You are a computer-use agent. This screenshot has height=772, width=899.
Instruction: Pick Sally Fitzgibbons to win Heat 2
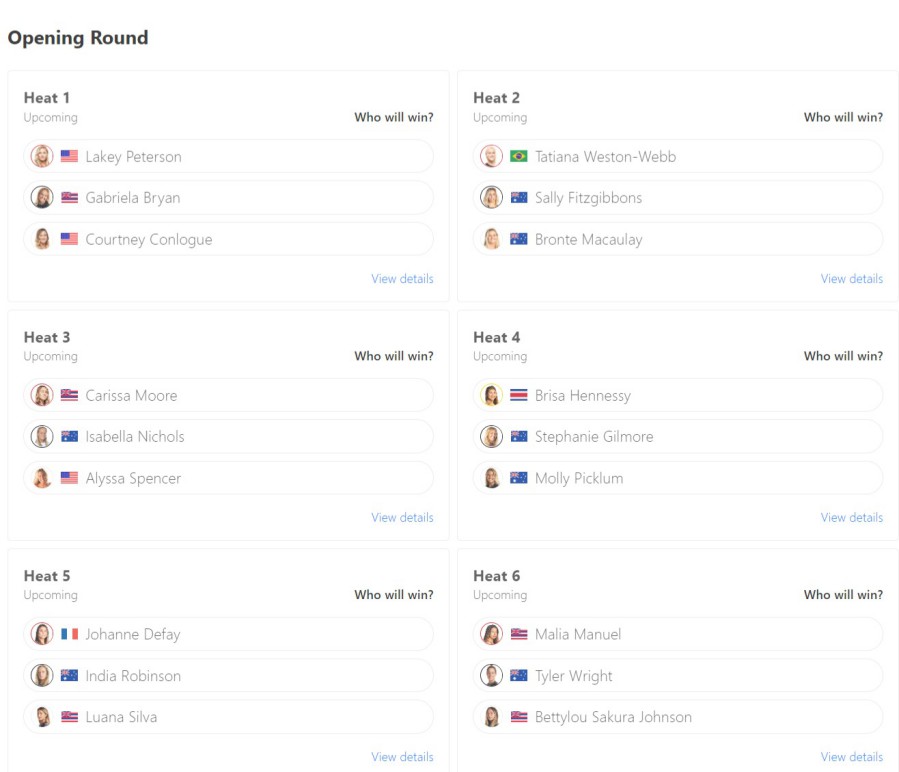pos(678,197)
